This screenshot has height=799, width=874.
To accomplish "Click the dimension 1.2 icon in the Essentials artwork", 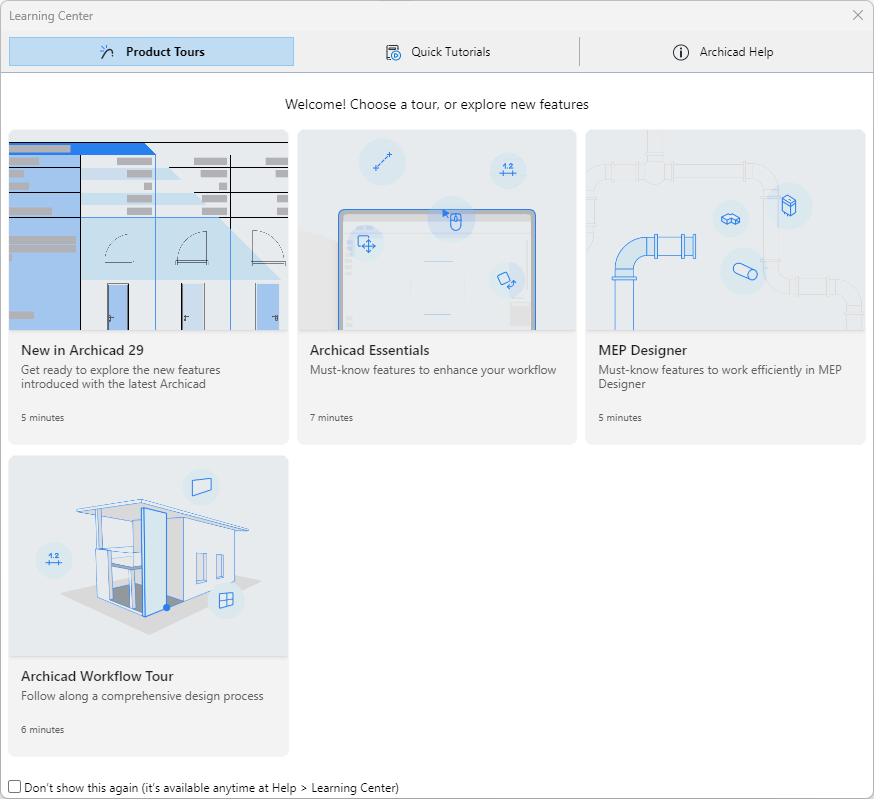I will pos(508,170).
